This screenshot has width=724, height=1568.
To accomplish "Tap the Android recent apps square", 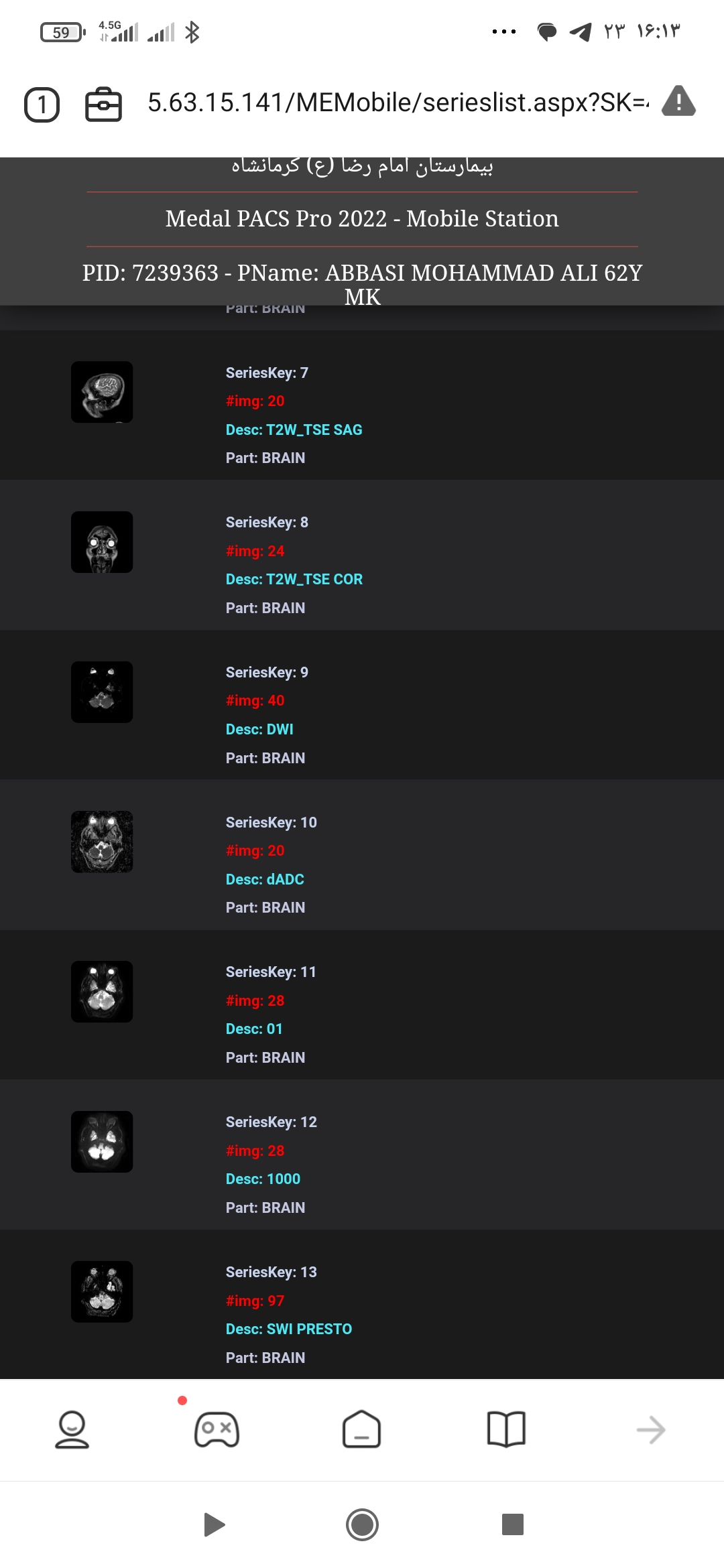I will coord(513,1524).
